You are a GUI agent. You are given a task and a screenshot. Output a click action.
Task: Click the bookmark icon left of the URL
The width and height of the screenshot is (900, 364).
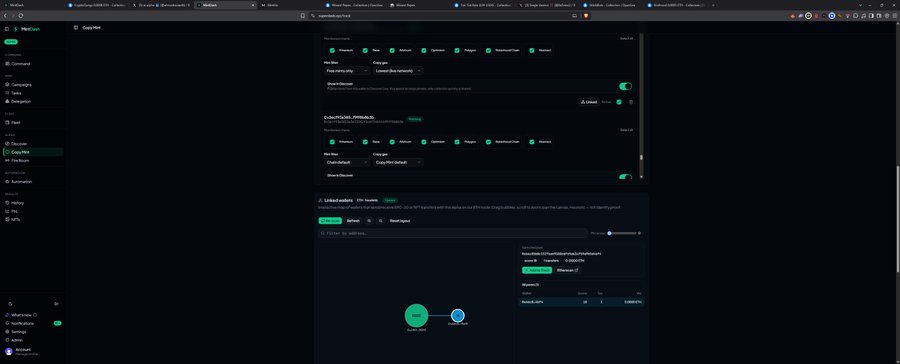[302, 16]
